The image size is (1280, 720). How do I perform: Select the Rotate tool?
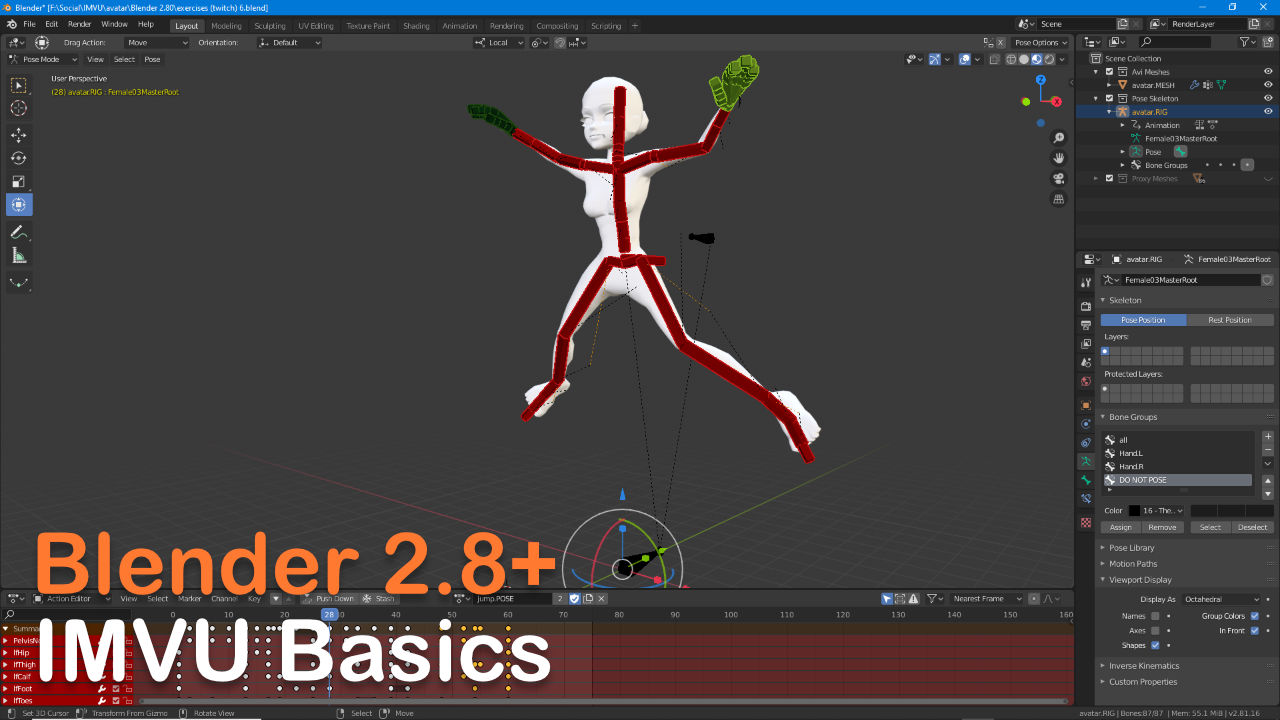19,158
